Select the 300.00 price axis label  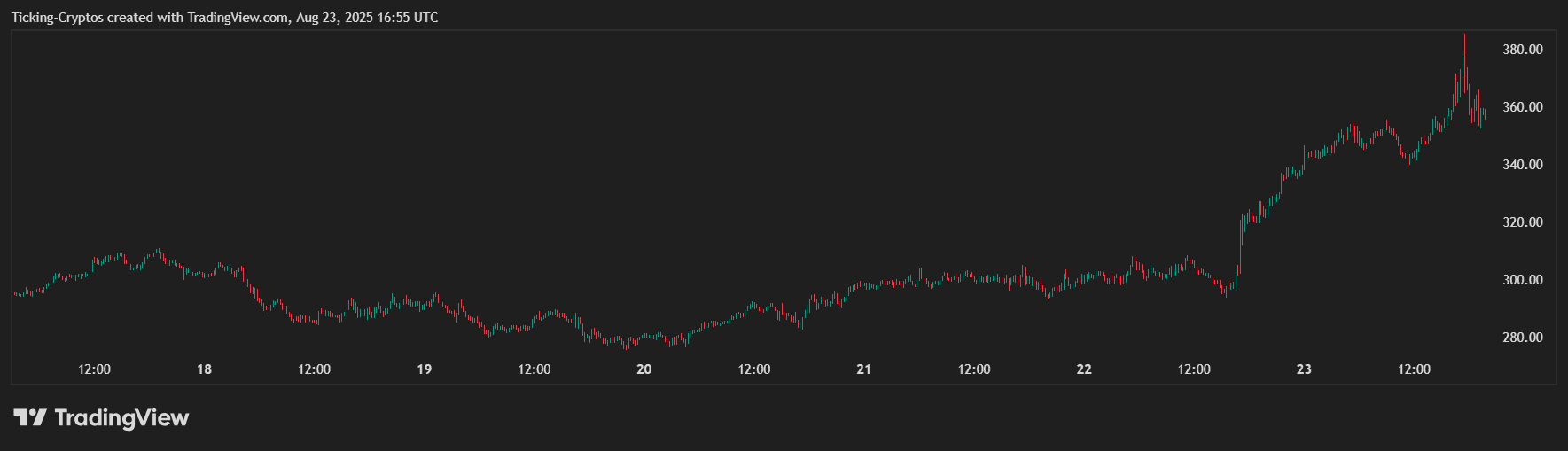coord(1522,280)
